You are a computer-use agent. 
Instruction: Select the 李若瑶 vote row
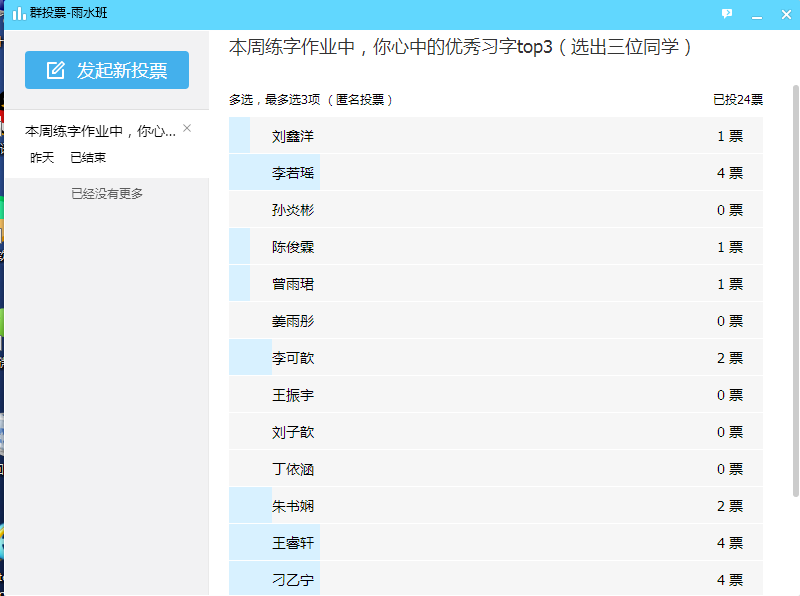coord(496,173)
